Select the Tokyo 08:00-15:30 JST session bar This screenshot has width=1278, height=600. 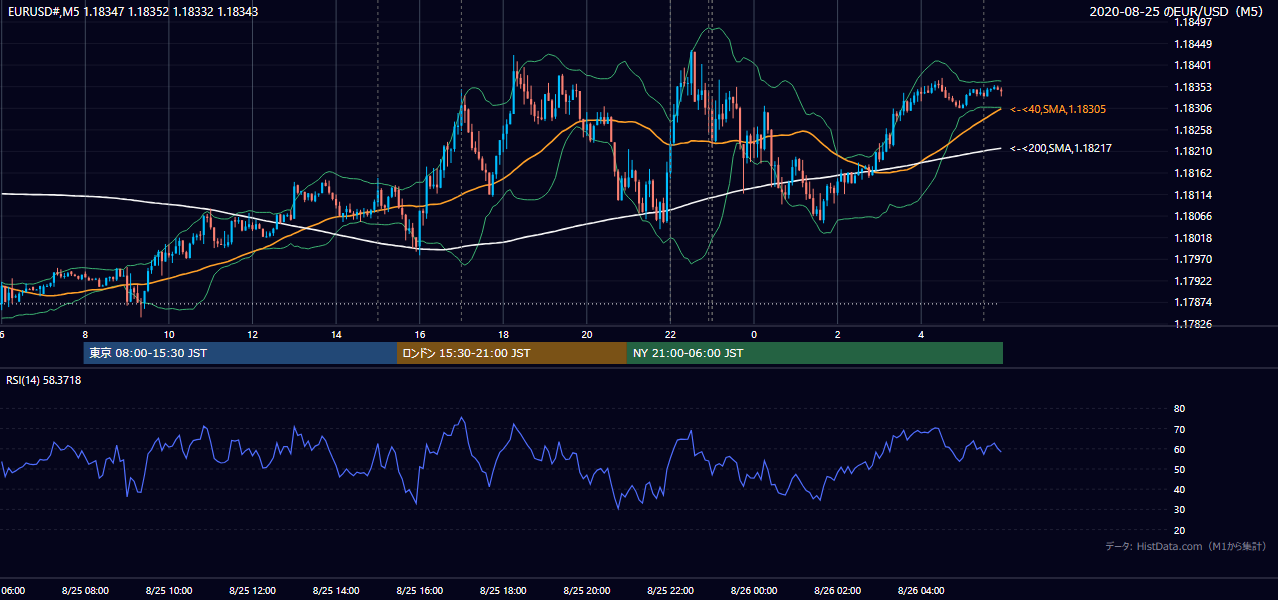pos(240,353)
